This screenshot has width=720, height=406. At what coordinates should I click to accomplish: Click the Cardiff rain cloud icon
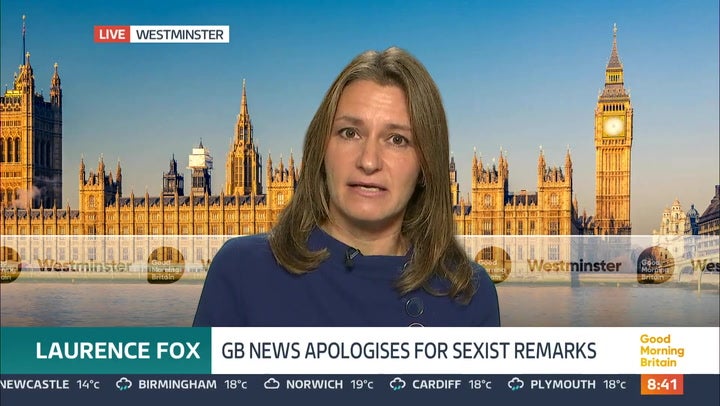[398, 384]
